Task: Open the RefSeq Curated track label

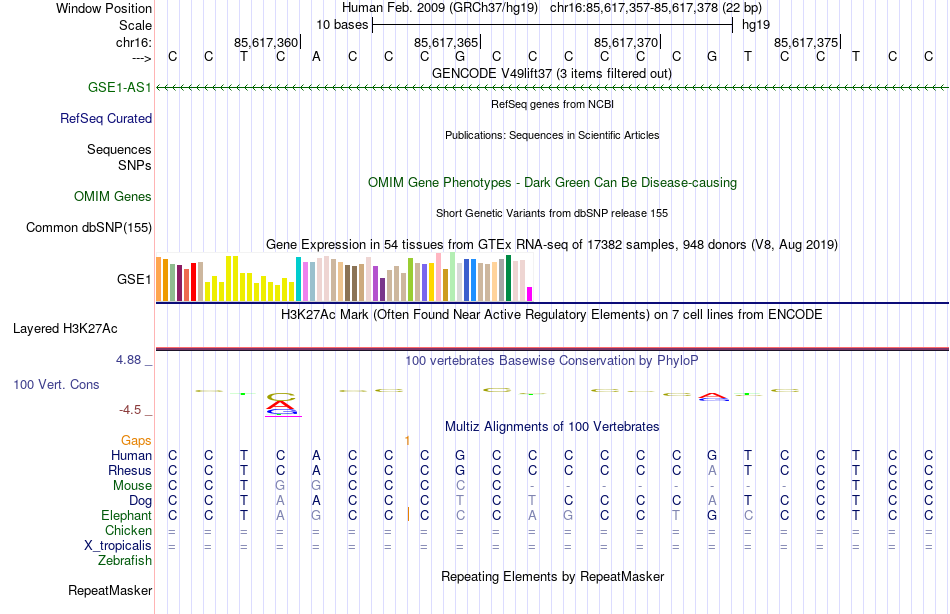Action: (105, 118)
